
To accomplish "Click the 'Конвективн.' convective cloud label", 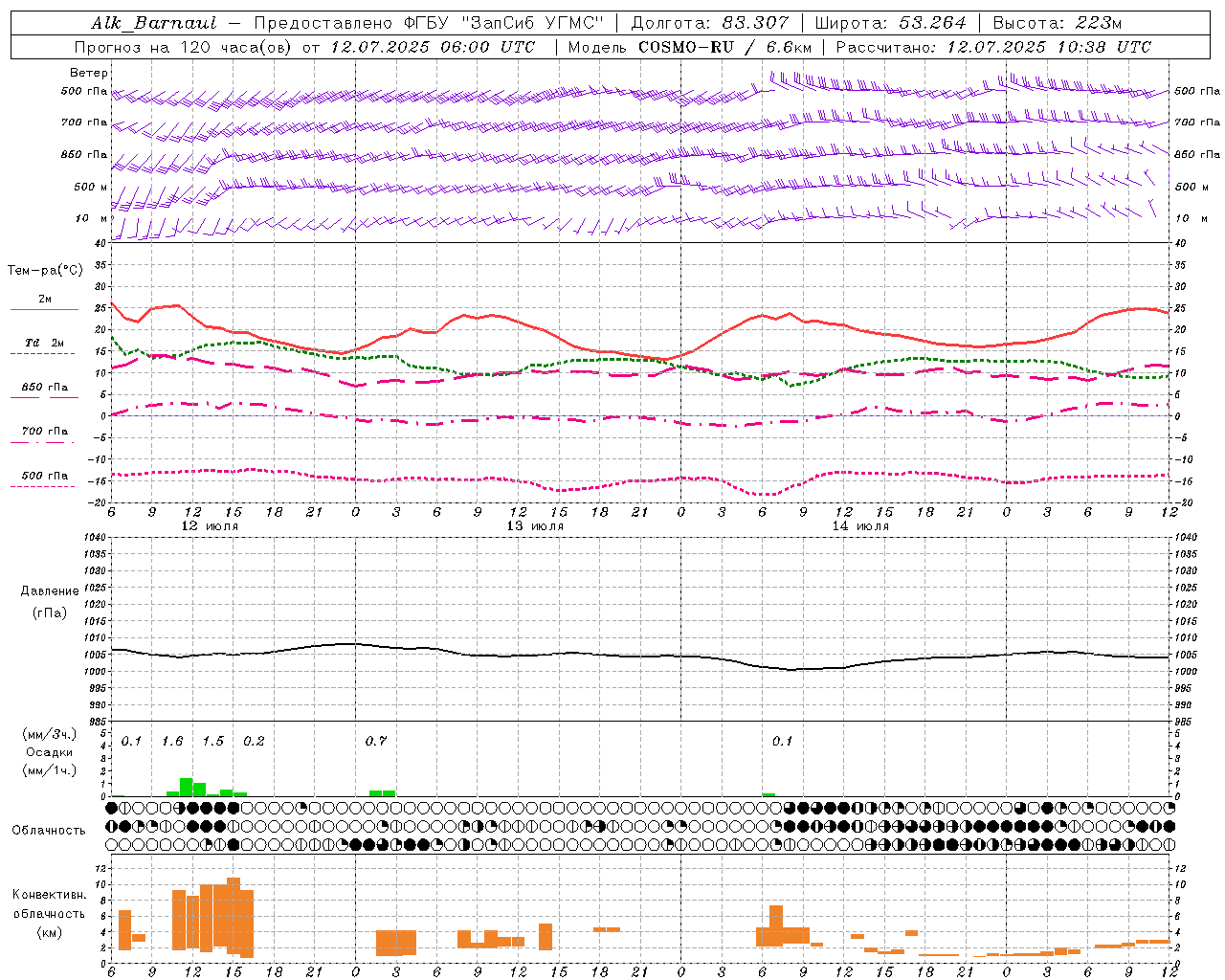I will tap(50, 895).
